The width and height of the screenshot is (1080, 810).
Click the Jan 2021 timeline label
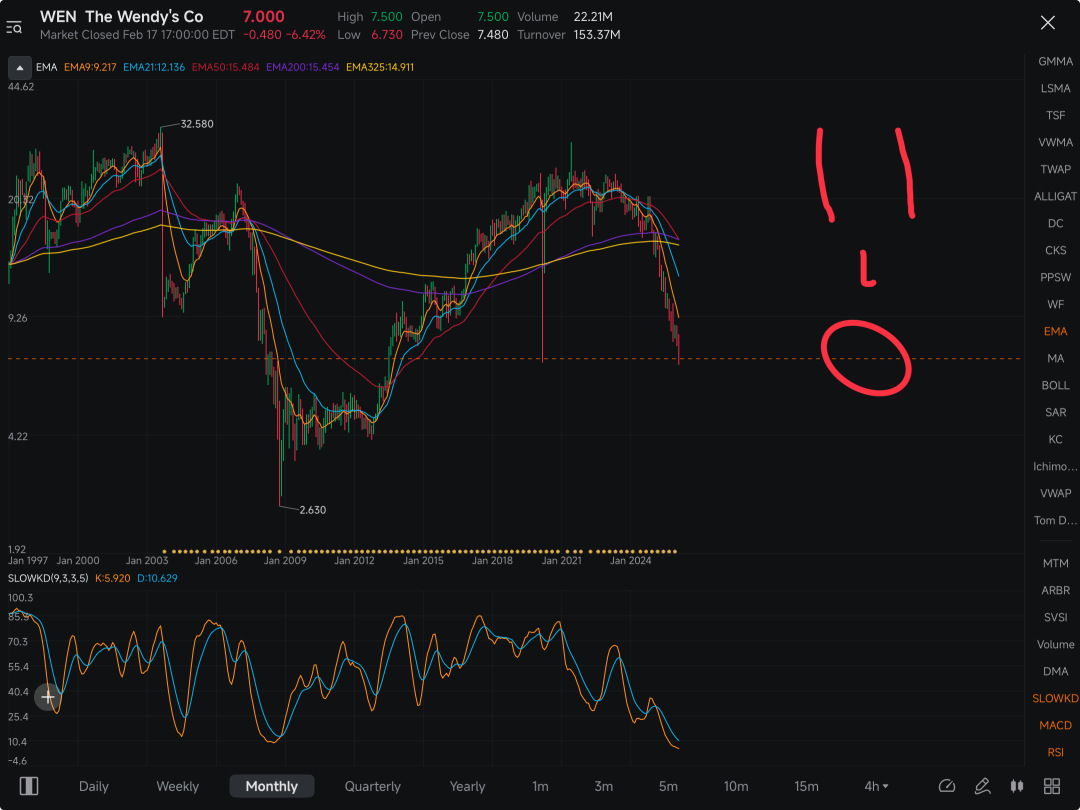(561, 561)
